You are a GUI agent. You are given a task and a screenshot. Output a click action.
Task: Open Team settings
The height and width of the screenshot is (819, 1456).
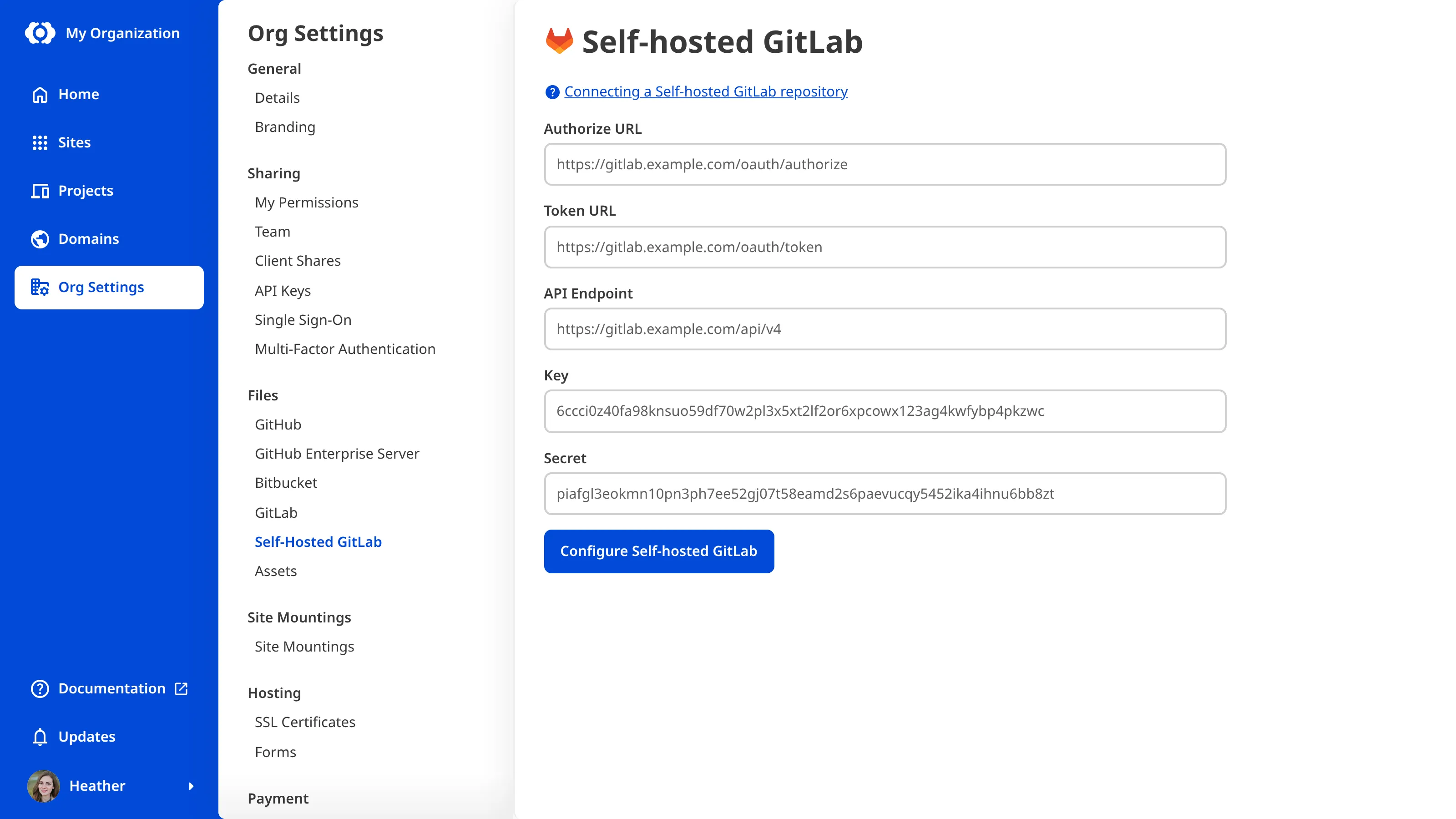click(273, 232)
